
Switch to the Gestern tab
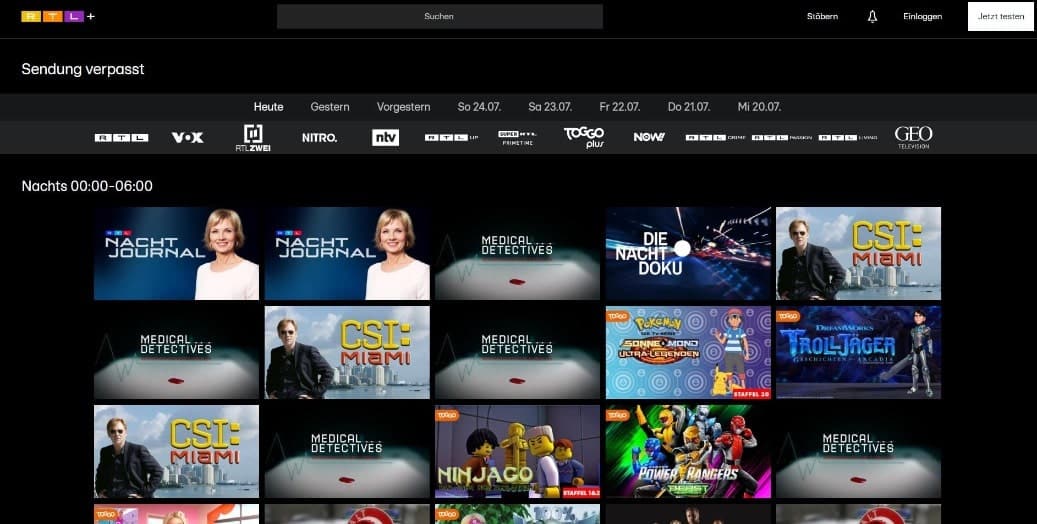(x=330, y=107)
